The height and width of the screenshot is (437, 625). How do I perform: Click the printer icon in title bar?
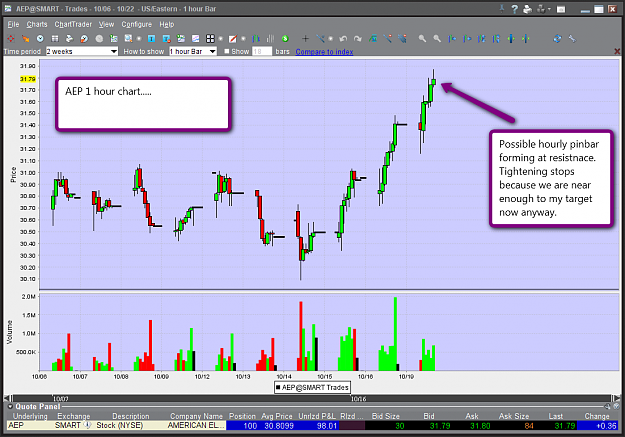(x=527, y=9)
